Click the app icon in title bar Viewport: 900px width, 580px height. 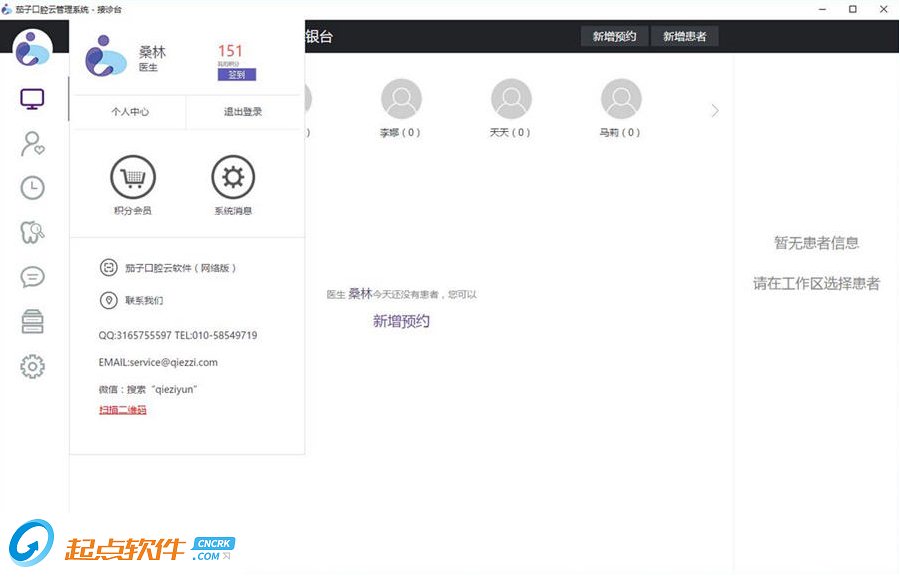click(6, 9)
